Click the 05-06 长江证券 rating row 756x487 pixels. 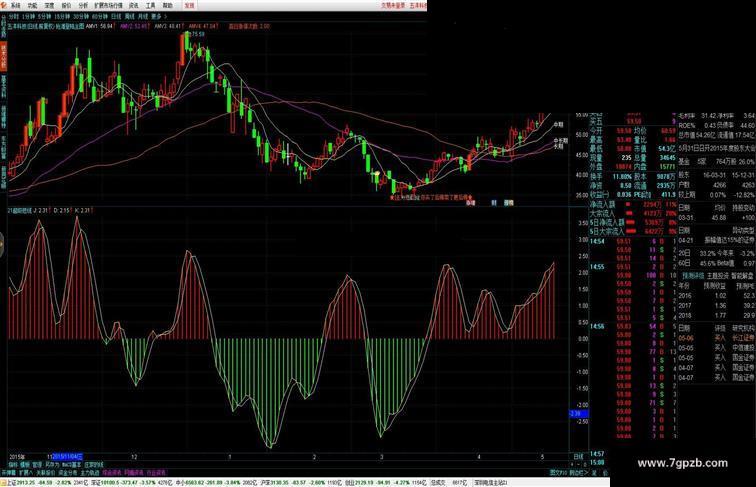(716, 338)
